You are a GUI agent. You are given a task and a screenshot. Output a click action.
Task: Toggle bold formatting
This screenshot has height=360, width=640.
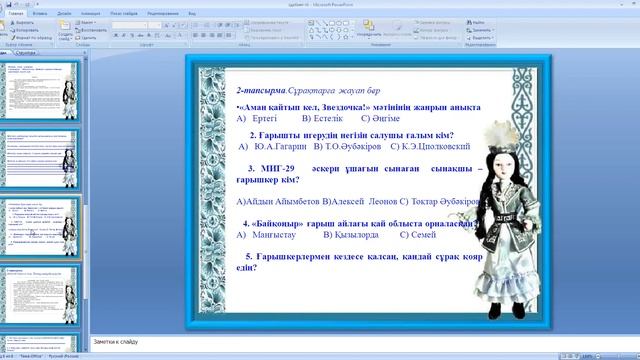pyautogui.click(x=116, y=36)
